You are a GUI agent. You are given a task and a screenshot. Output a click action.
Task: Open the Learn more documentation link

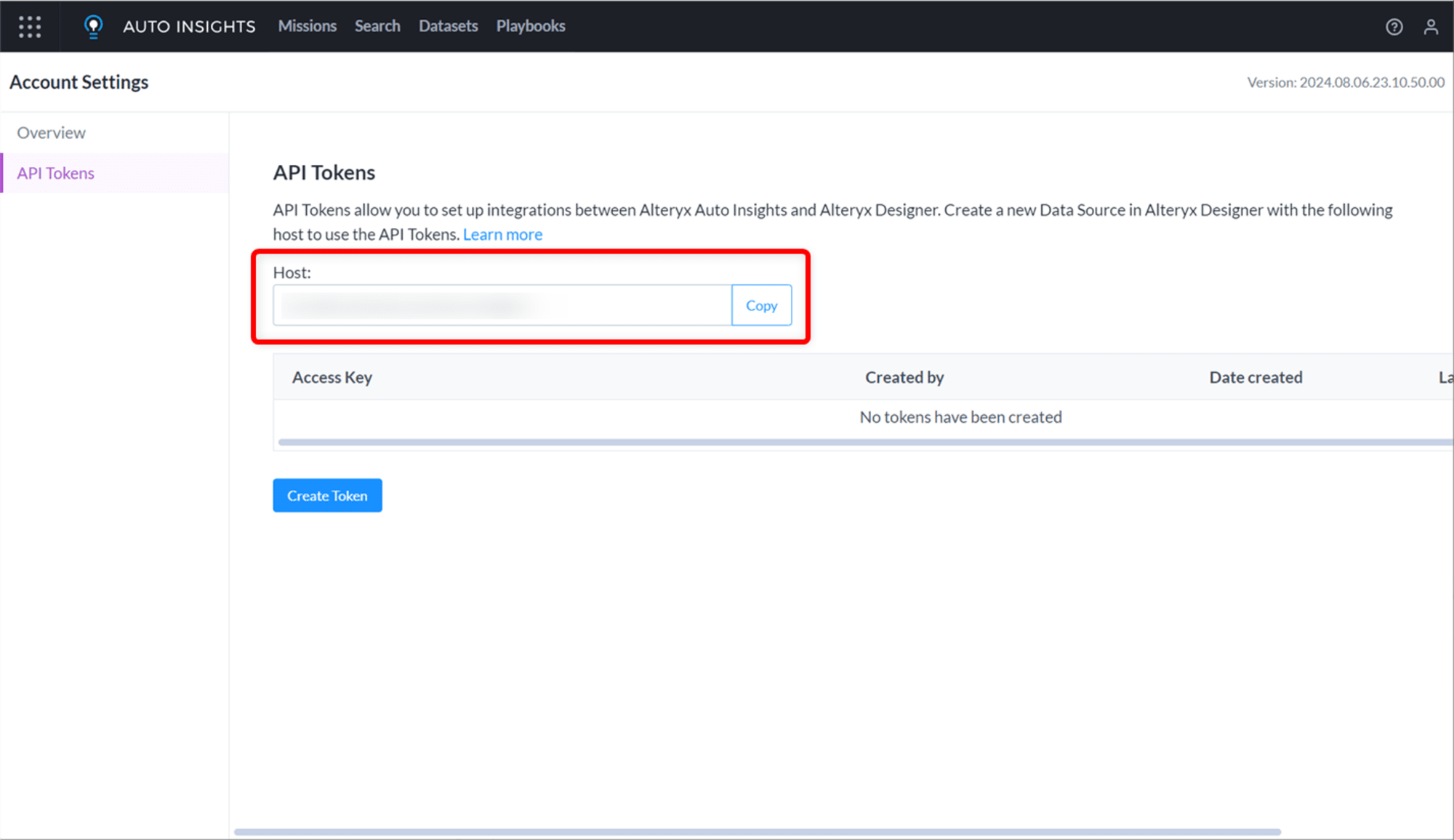(502, 233)
